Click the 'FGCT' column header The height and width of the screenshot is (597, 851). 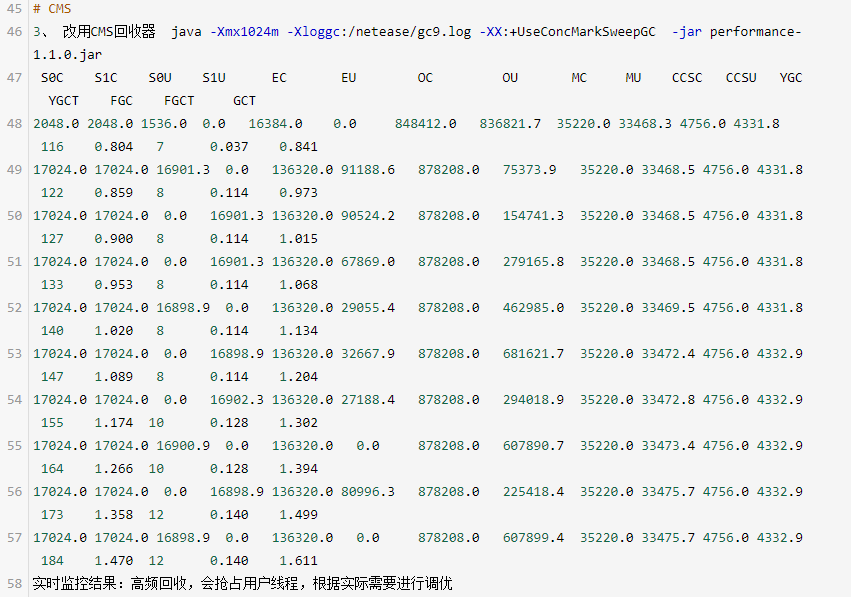(x=179, y=101)
